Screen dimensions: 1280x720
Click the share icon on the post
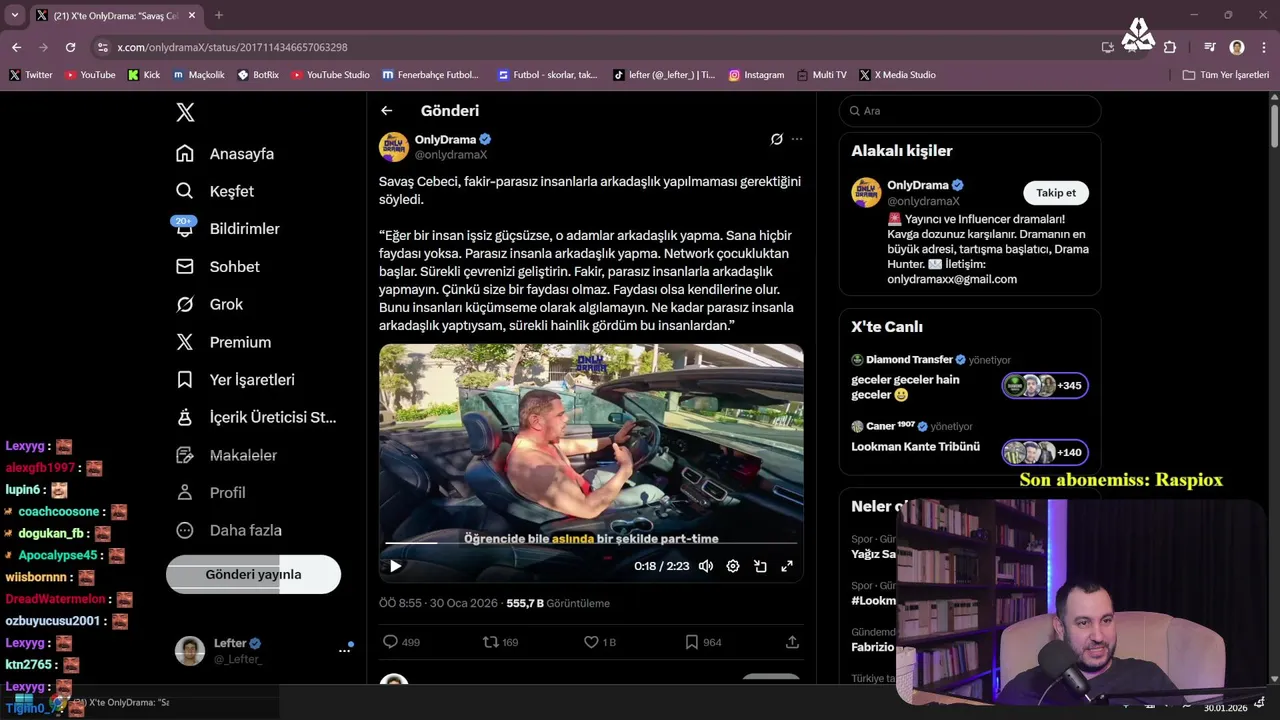pyautogui.click(x=792, y=642)
